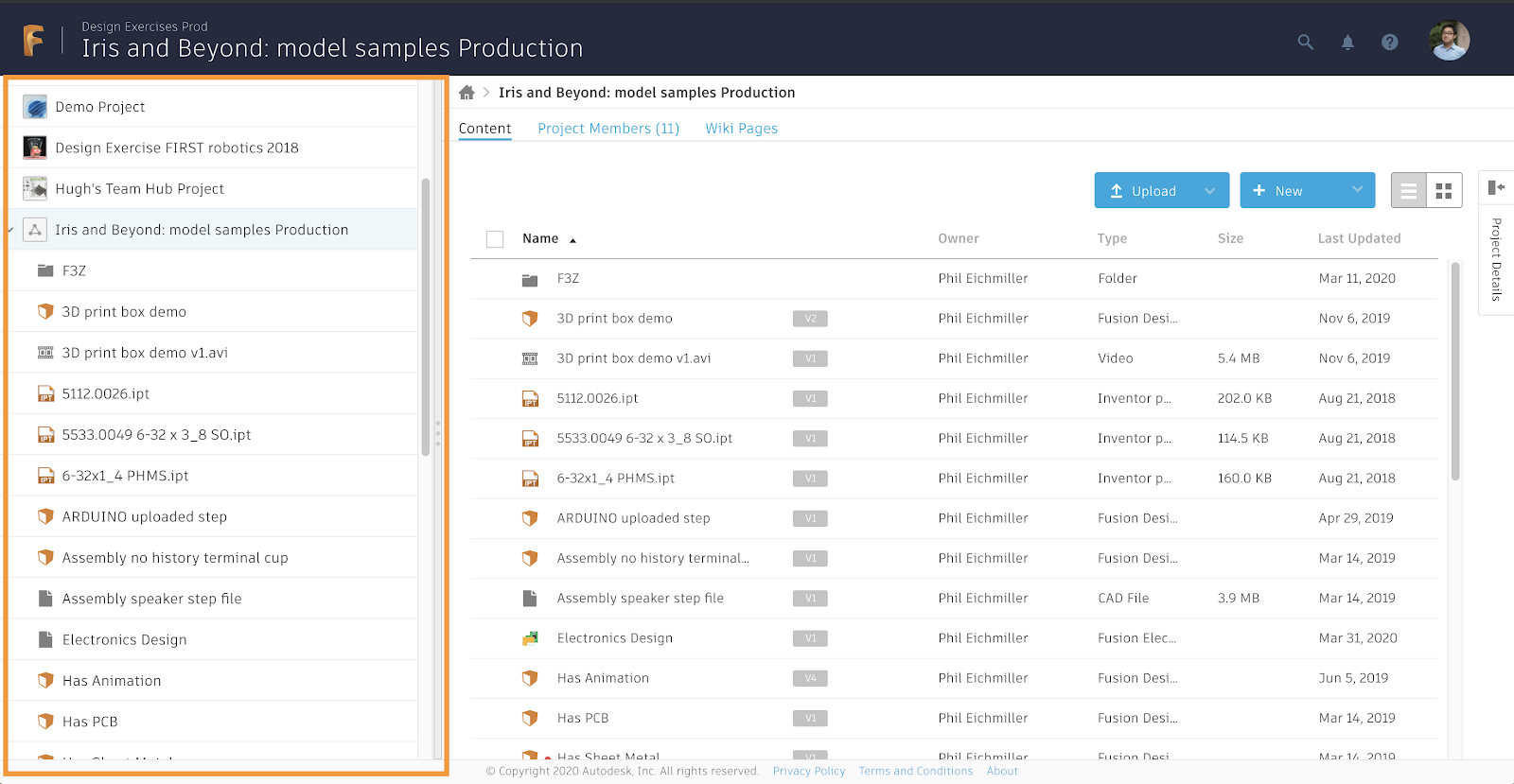Click the Owner column header
The height and width of the screenshot is (784, 1514).
(959, 238)
